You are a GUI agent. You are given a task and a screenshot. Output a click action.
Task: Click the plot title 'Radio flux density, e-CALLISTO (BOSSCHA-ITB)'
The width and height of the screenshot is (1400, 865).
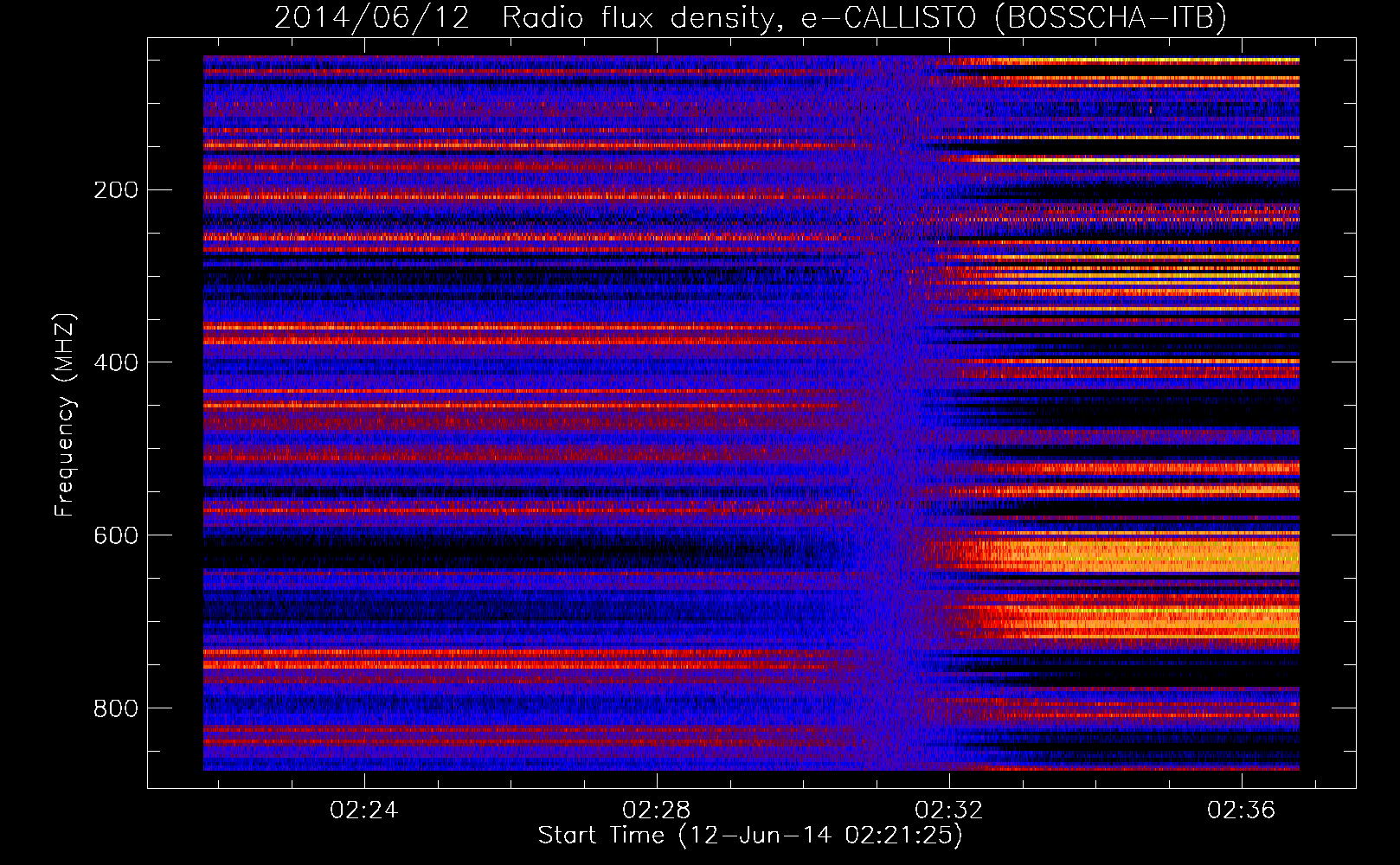pyautogui.click(x=864, y=18)
